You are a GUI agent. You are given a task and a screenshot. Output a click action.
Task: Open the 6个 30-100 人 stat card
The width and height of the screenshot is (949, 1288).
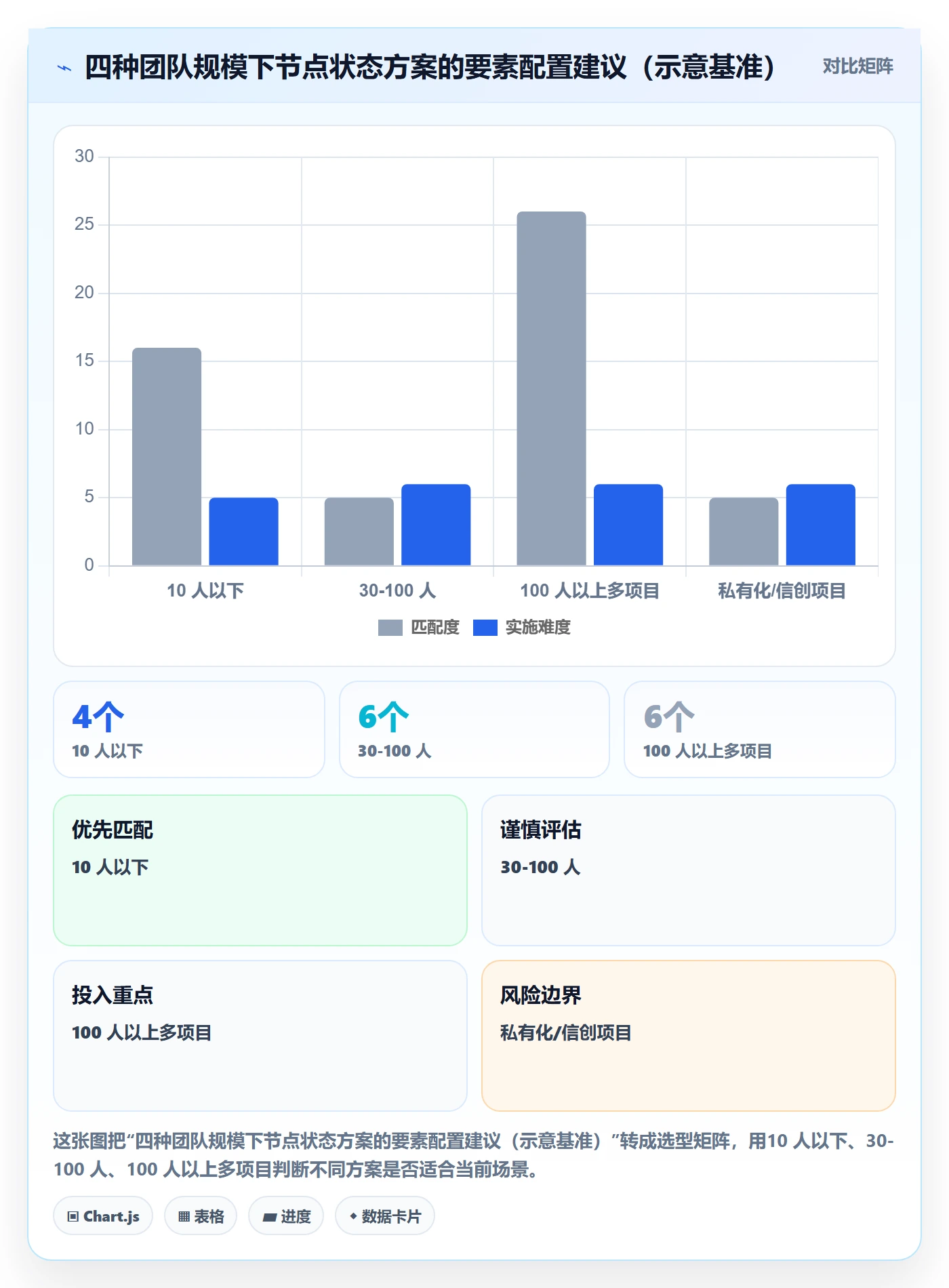(x=474, y=729)
